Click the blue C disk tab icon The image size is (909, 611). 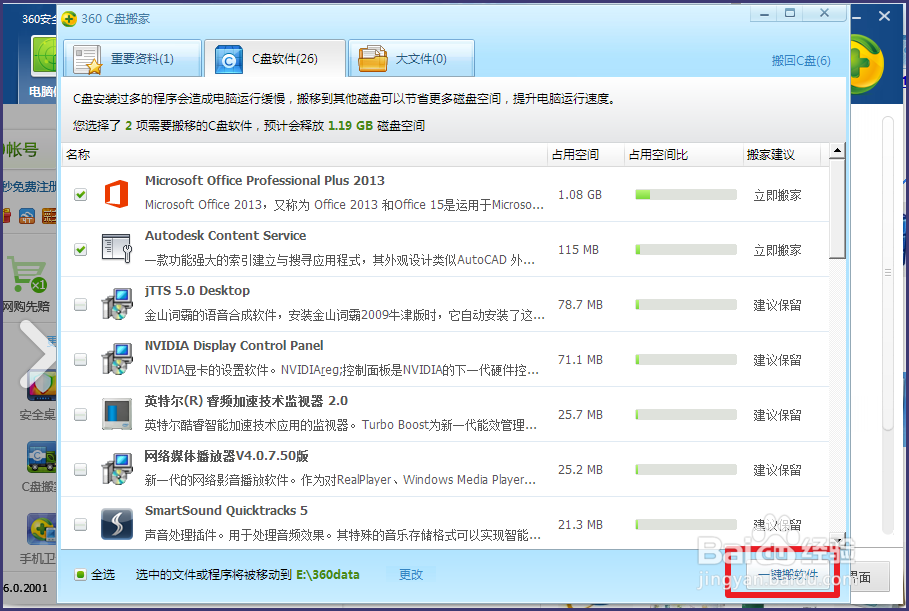click(229, 60)
